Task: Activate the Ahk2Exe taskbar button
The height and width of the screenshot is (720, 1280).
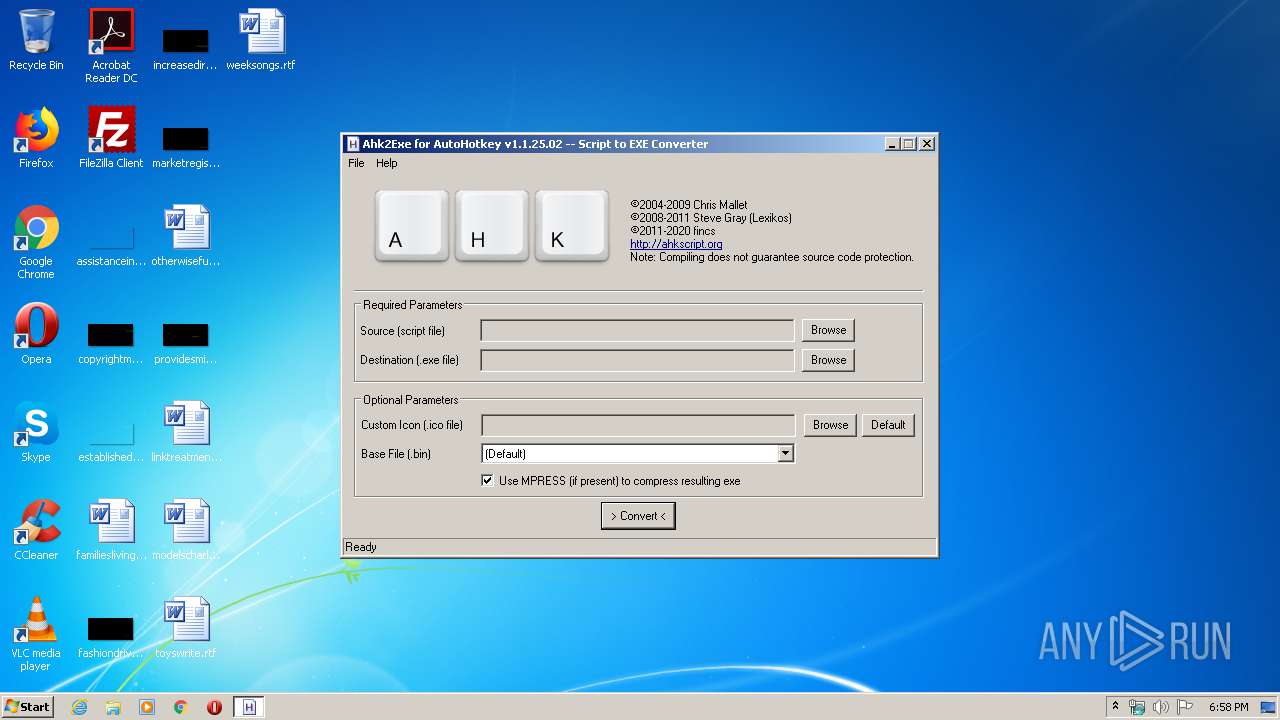Action: 249,707
